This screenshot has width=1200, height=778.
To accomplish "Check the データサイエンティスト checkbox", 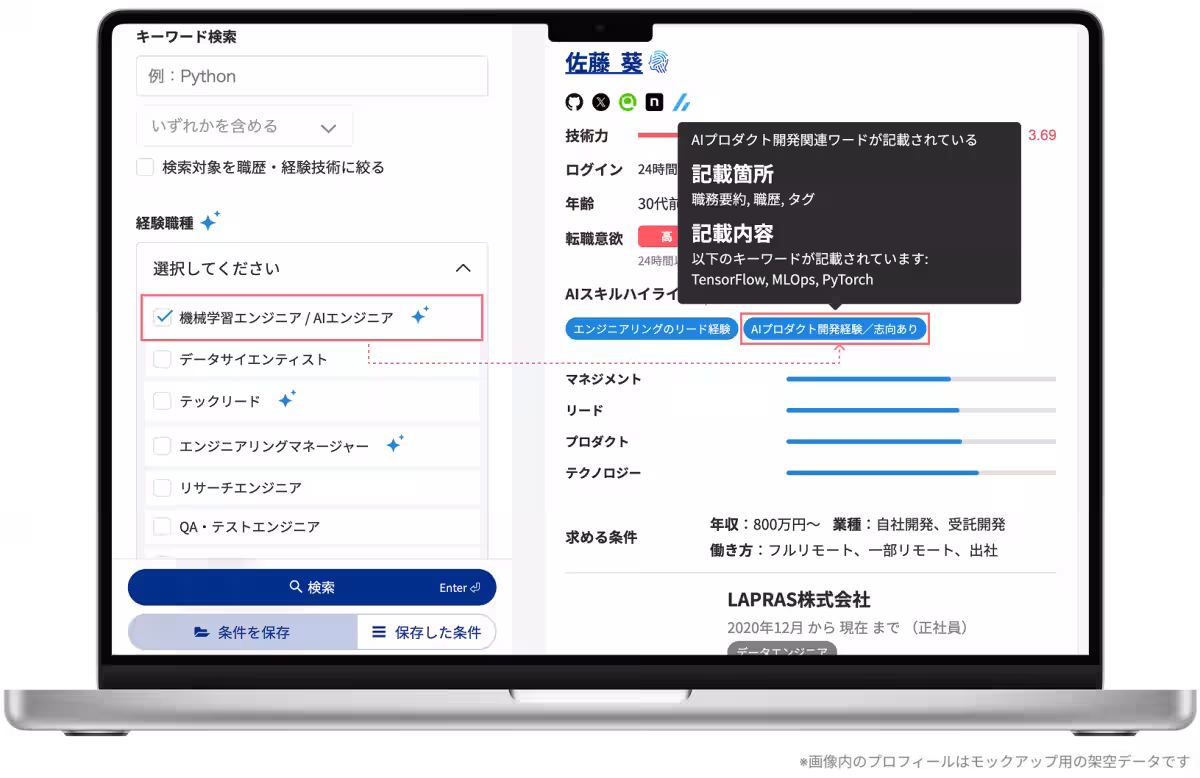I will (163, 357).
